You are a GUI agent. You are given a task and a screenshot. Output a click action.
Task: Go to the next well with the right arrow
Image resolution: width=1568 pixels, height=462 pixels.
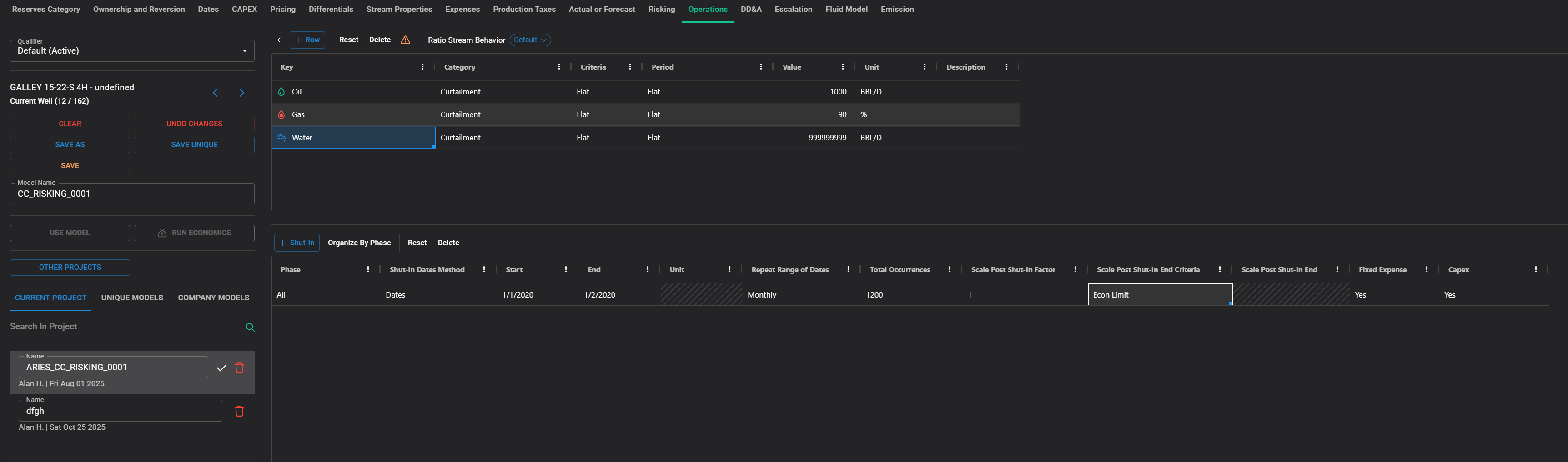pyautogui.click(x=241, y=93)
